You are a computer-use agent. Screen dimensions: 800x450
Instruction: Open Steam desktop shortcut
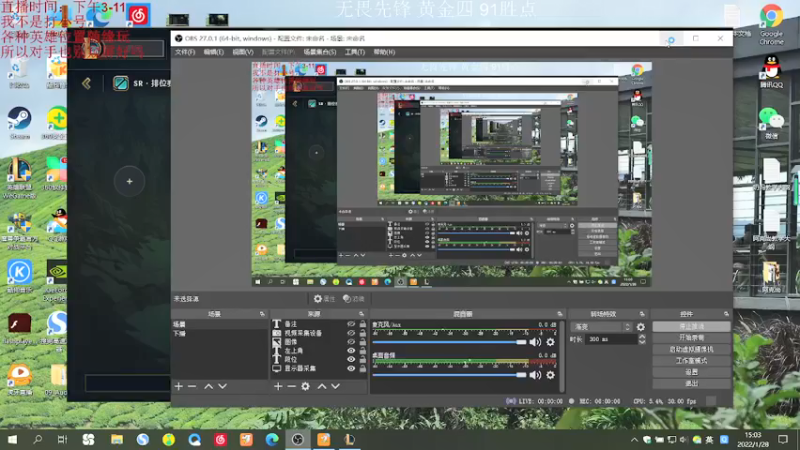click(x=19, y=122)
